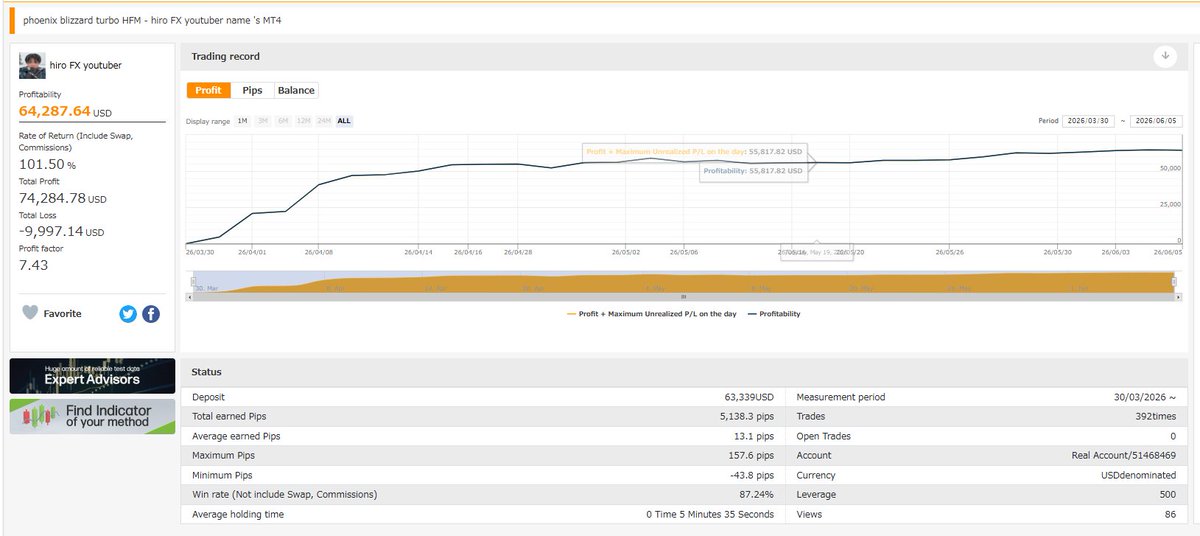Set display range to 6M
Screen dimensions: 1200x536
pyautogui.click(x=283, y=121)
